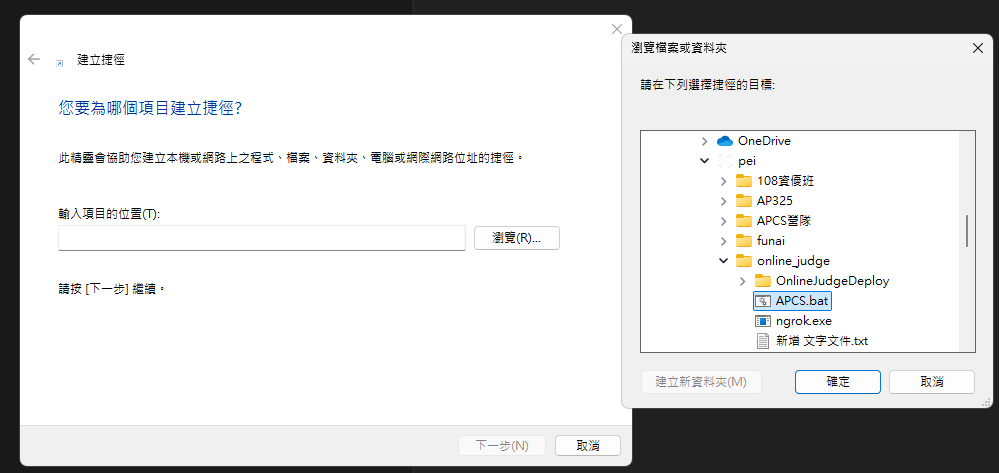The height and width of the screenshot is (473, 999).
Task: Confirm selection with 確定 button
Action: 838,382
